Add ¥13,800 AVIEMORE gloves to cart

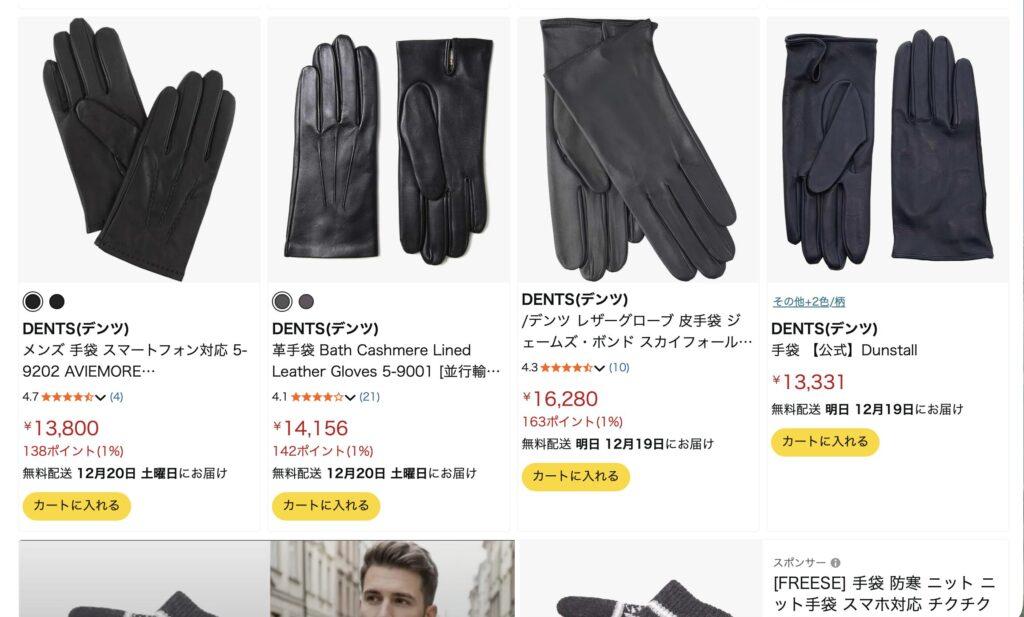coord(76,505)
